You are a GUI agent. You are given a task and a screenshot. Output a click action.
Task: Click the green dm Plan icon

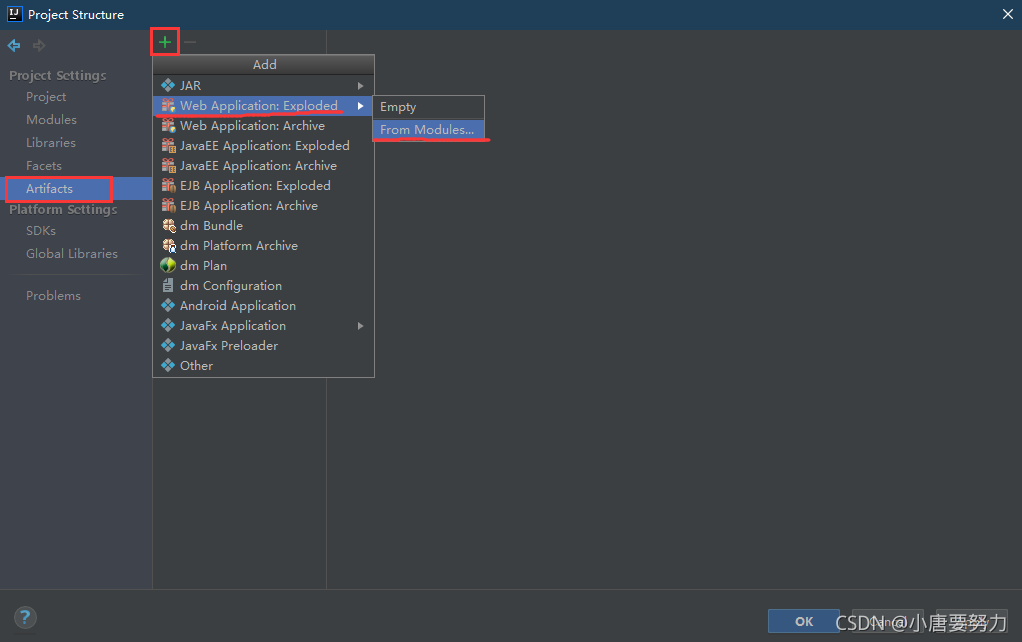click(x=168, y=265)
